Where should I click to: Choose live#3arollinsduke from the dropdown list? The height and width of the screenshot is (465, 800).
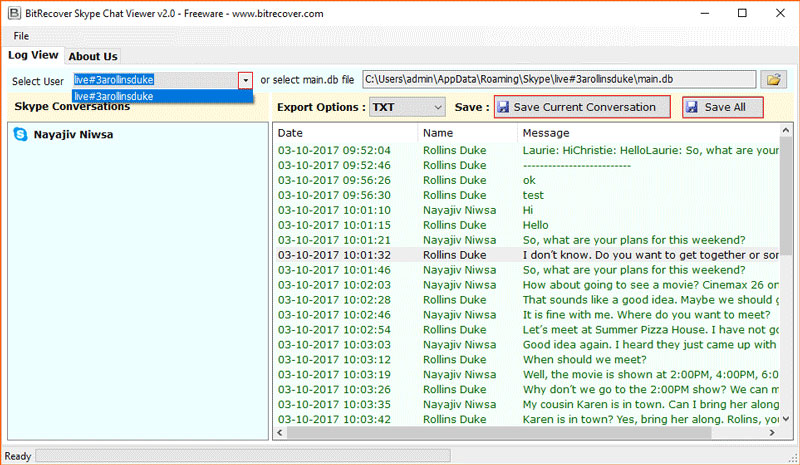click(162, 96)
